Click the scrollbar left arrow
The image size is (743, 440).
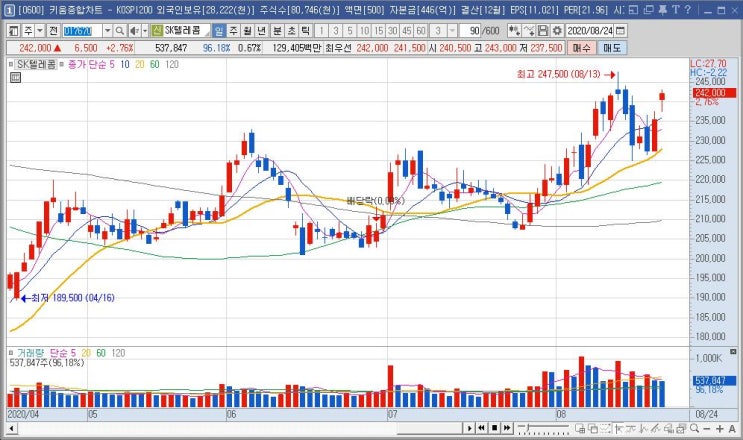(12, 428)
